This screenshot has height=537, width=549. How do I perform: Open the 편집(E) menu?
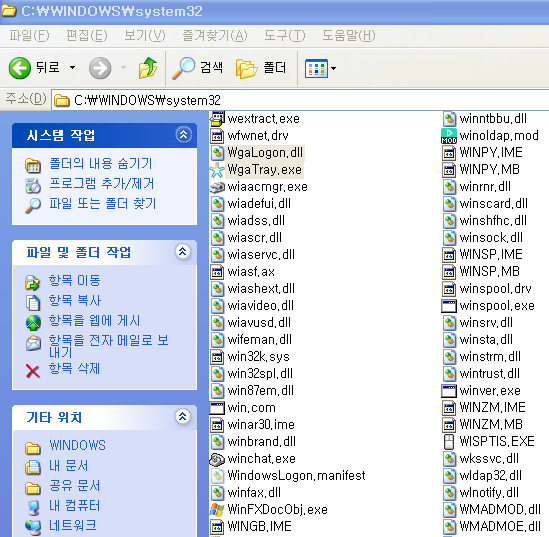tap(87, 35)
